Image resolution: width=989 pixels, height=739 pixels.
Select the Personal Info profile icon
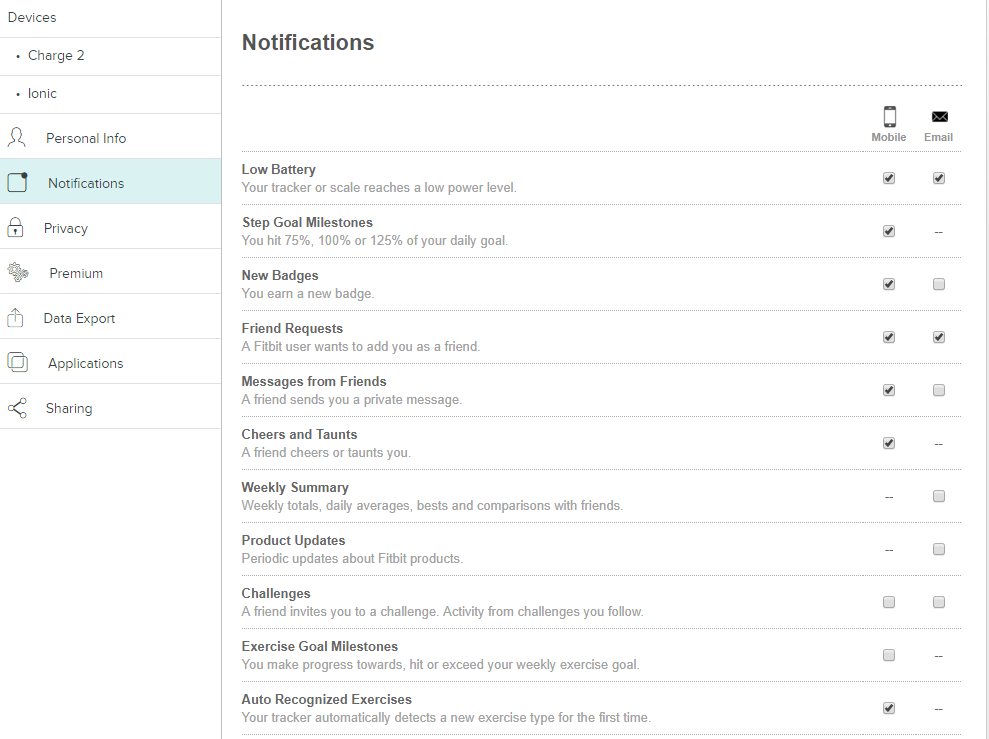pos(15,136)
